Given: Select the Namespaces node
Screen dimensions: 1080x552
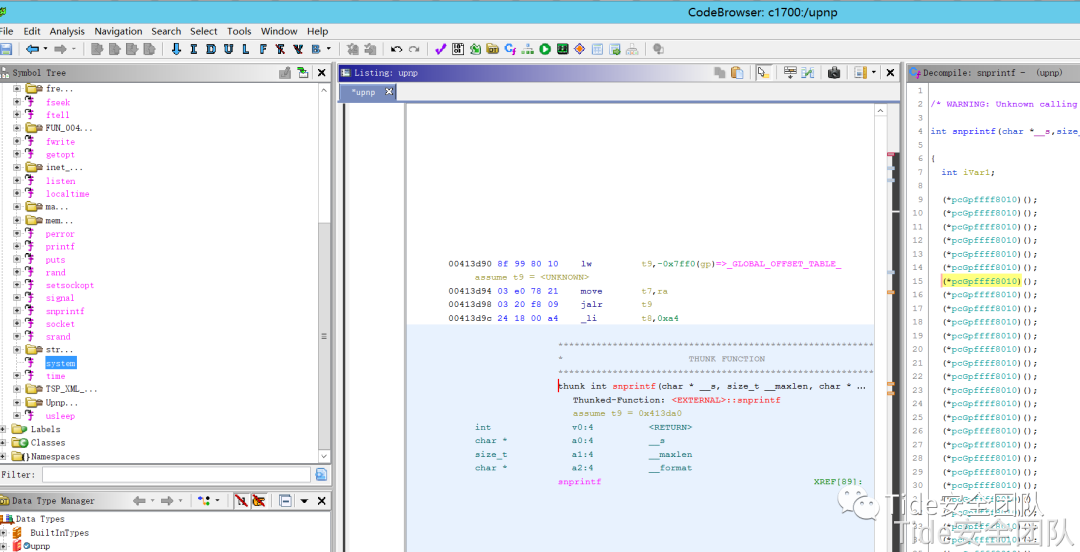Looking at the screenshot, I should click(55, 456).
